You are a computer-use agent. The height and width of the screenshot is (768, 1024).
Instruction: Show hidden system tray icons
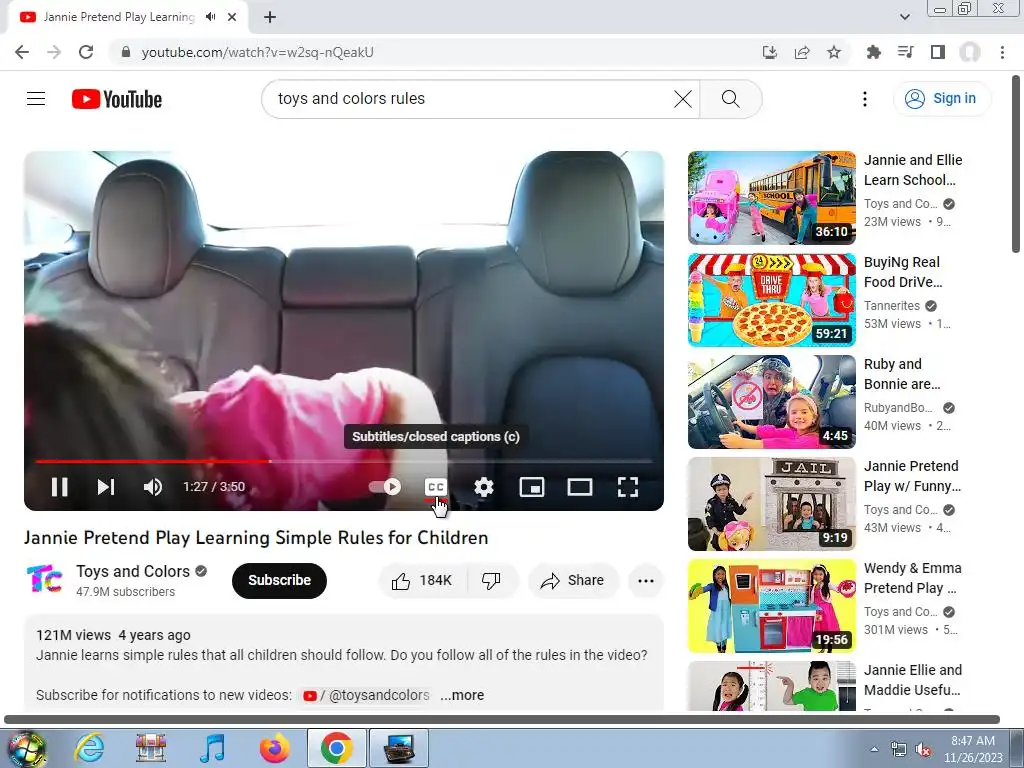[874, 749]
